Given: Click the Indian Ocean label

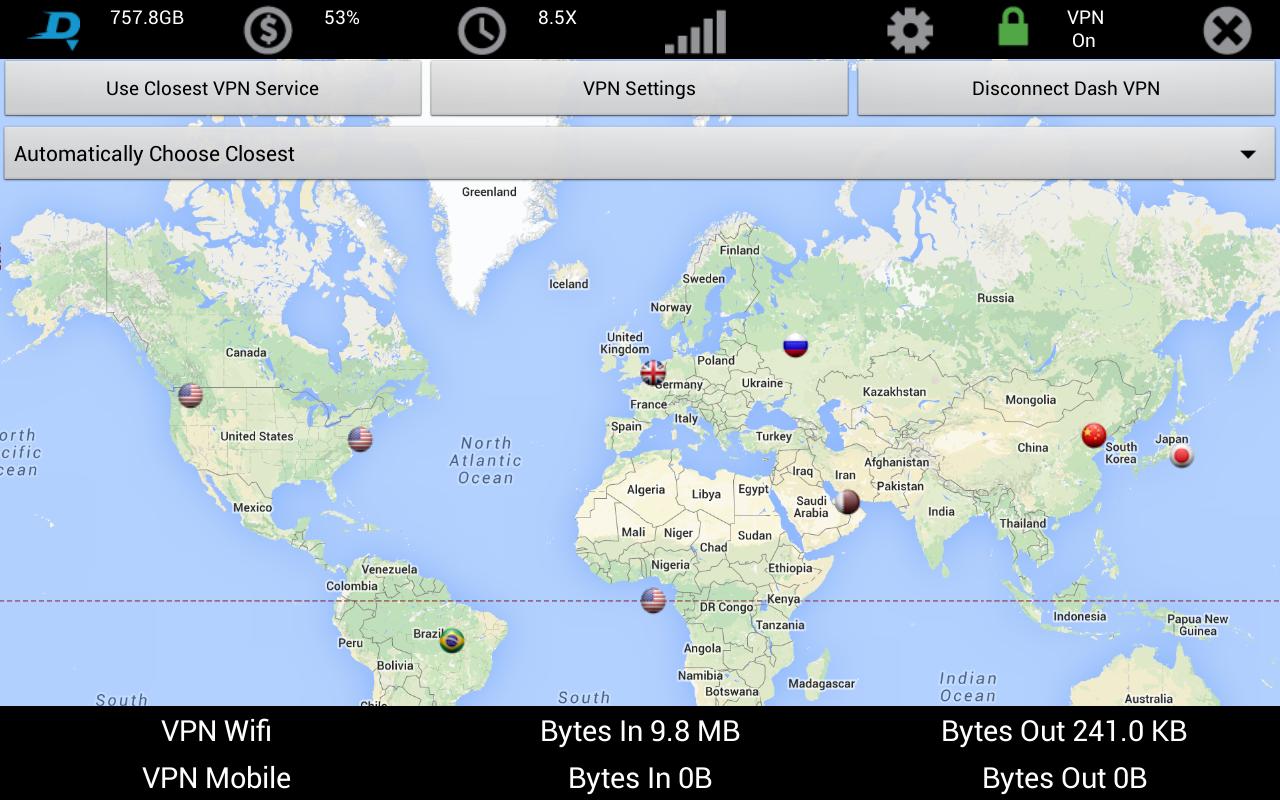Looking at the screenshot, I should coord(968,687).
